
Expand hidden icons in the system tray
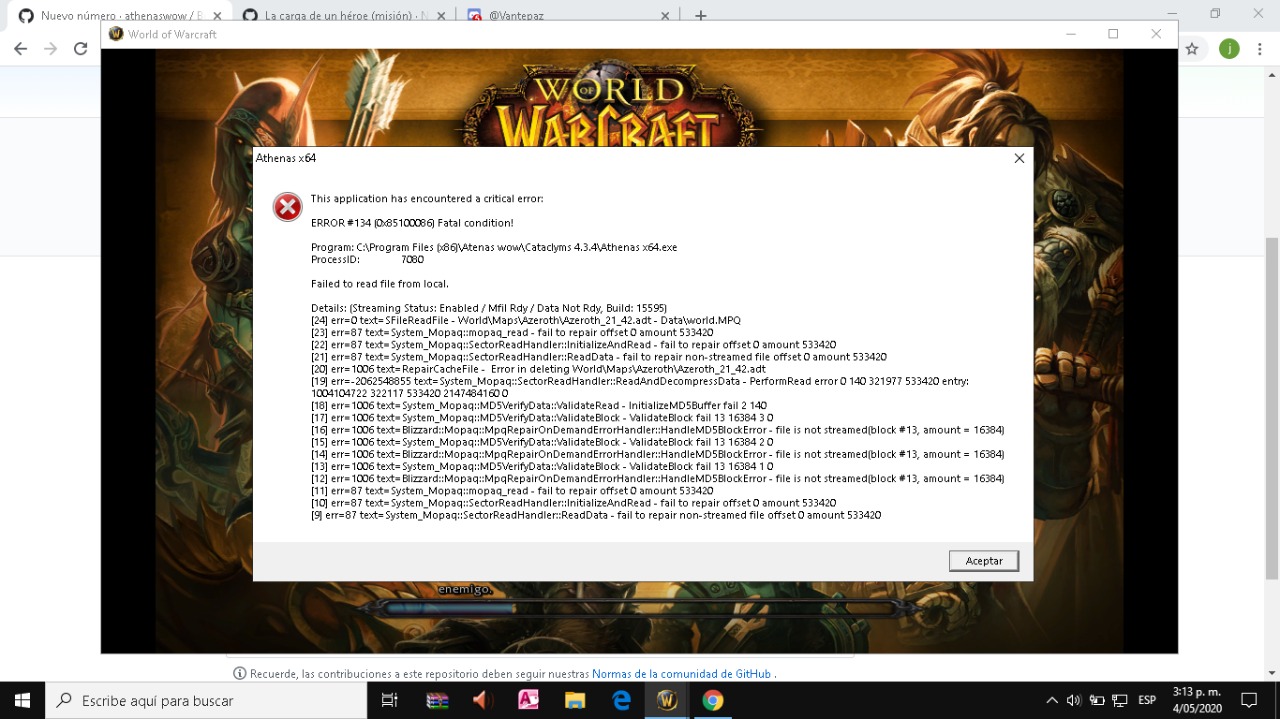(x=1051, y=700)
